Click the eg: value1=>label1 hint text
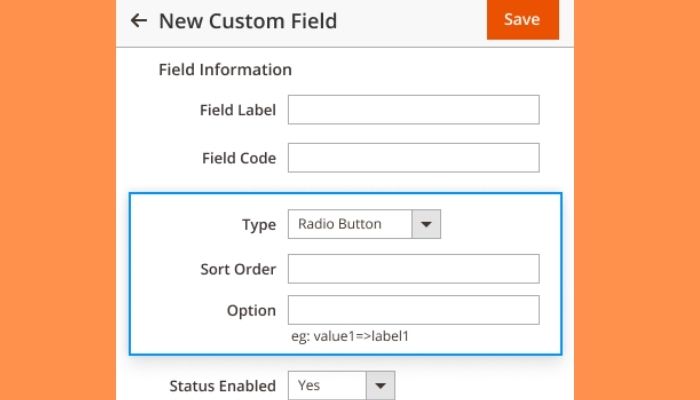Screen dimensions: 700x400 pos(349,336)
